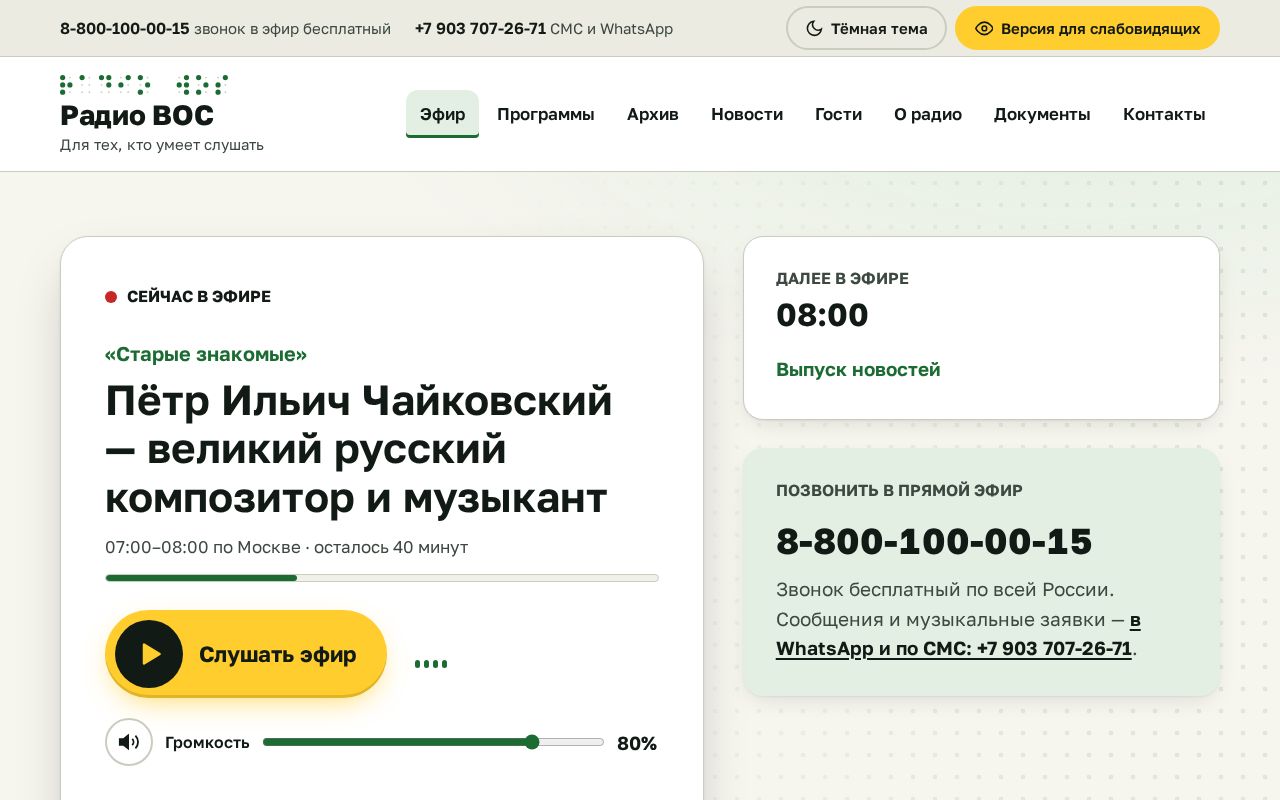Click the 08:00 upcoming broadcast time
1280x800 pixels.
tap(822, 315)
